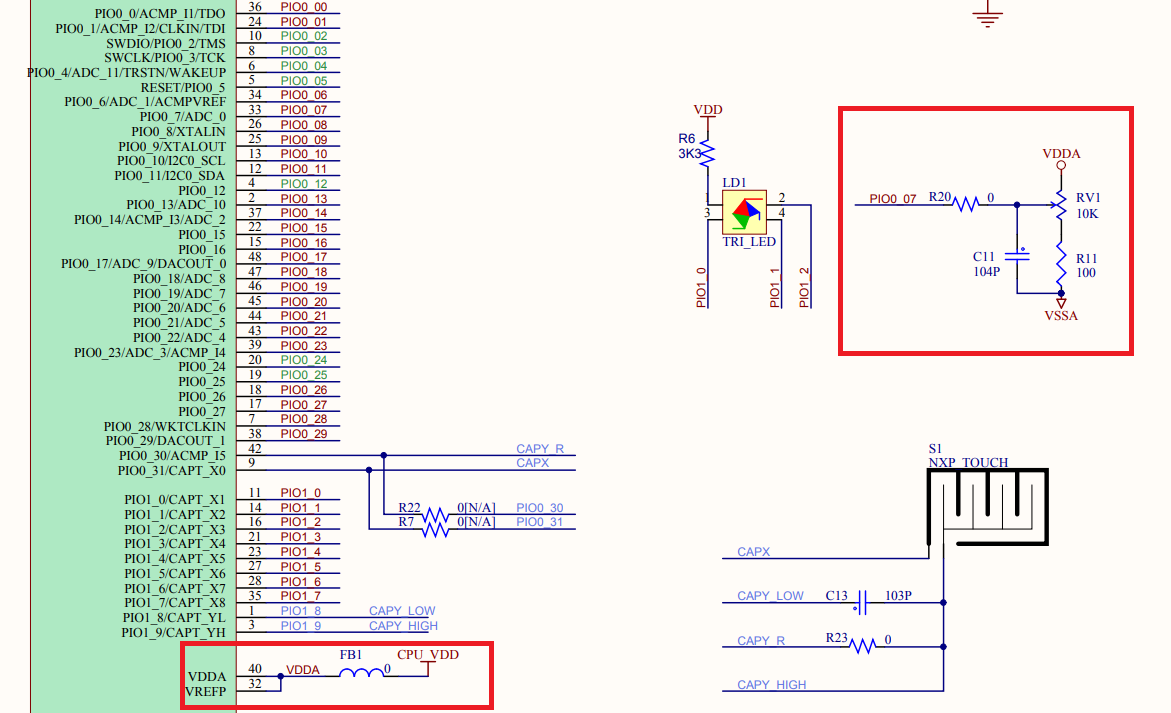Screen dimensions: 1171x713
Task: Click the PIO1_7 net label
Action: (301, 596)
